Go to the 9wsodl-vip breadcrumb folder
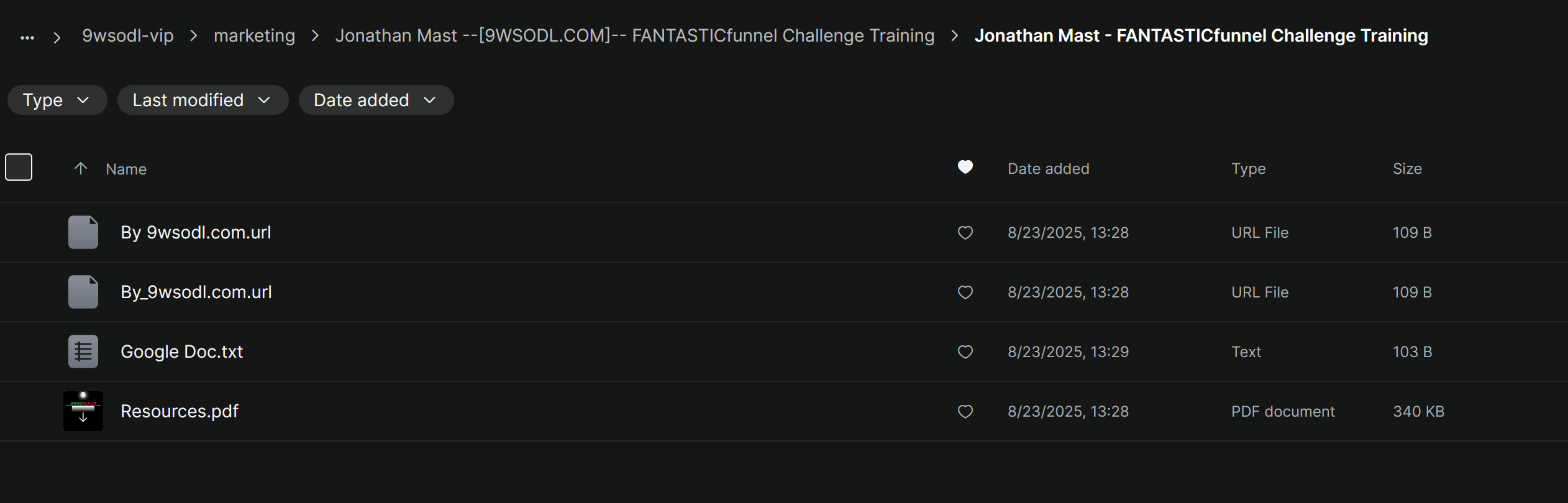Viewport: 1568px width, 503px height. (128, 36)
